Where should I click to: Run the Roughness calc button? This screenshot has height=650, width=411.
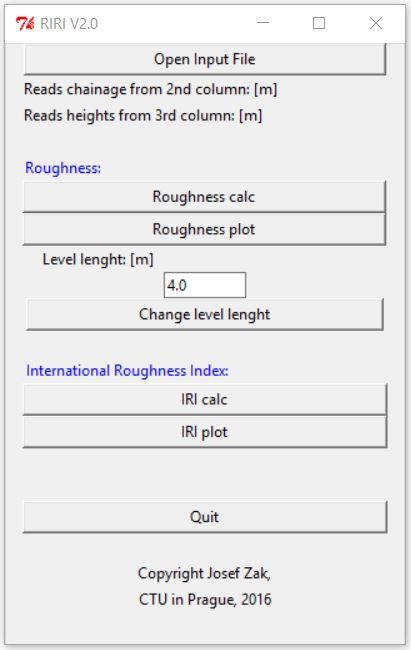click(204, 196)
